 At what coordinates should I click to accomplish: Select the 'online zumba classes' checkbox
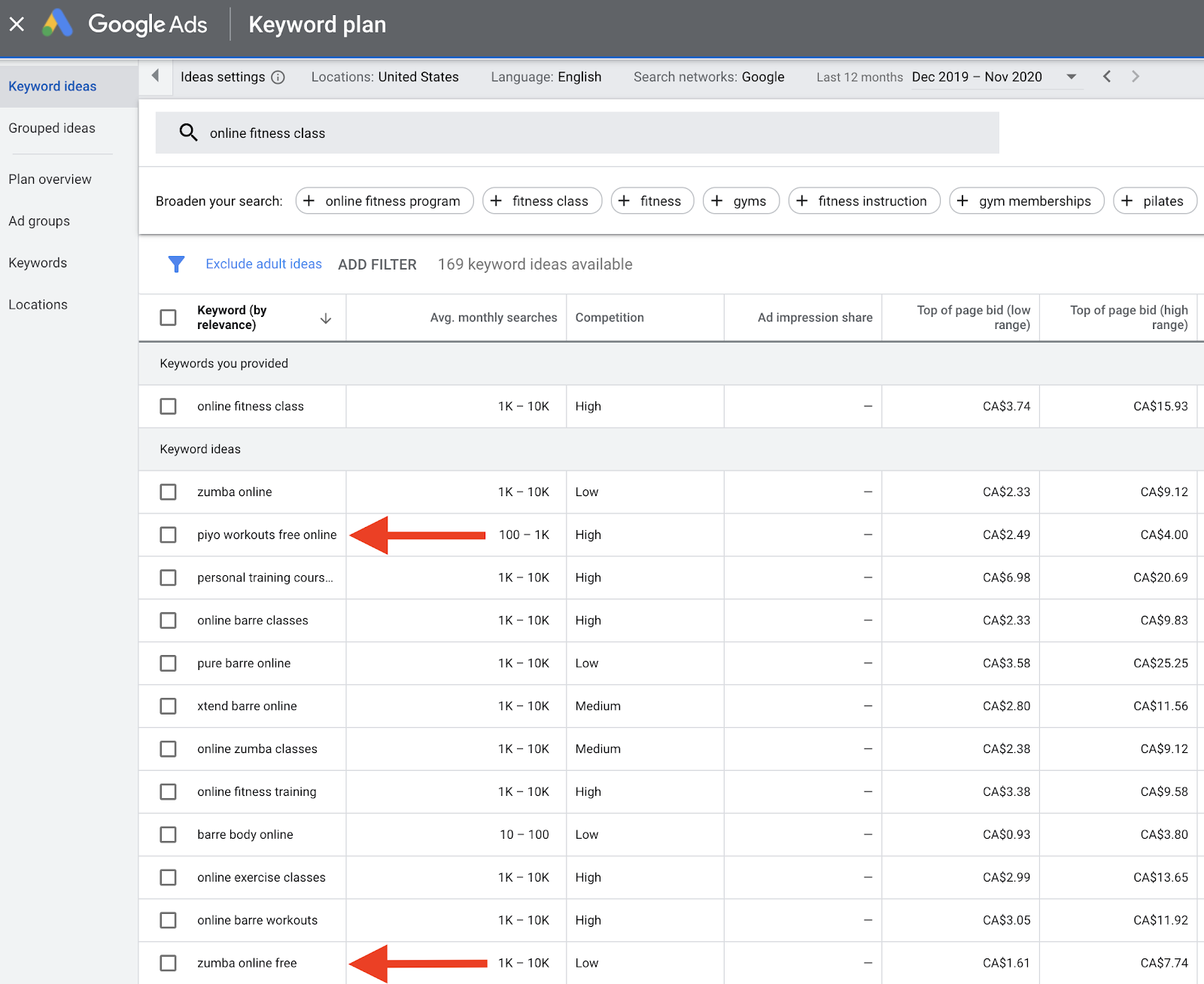[168, 749]
